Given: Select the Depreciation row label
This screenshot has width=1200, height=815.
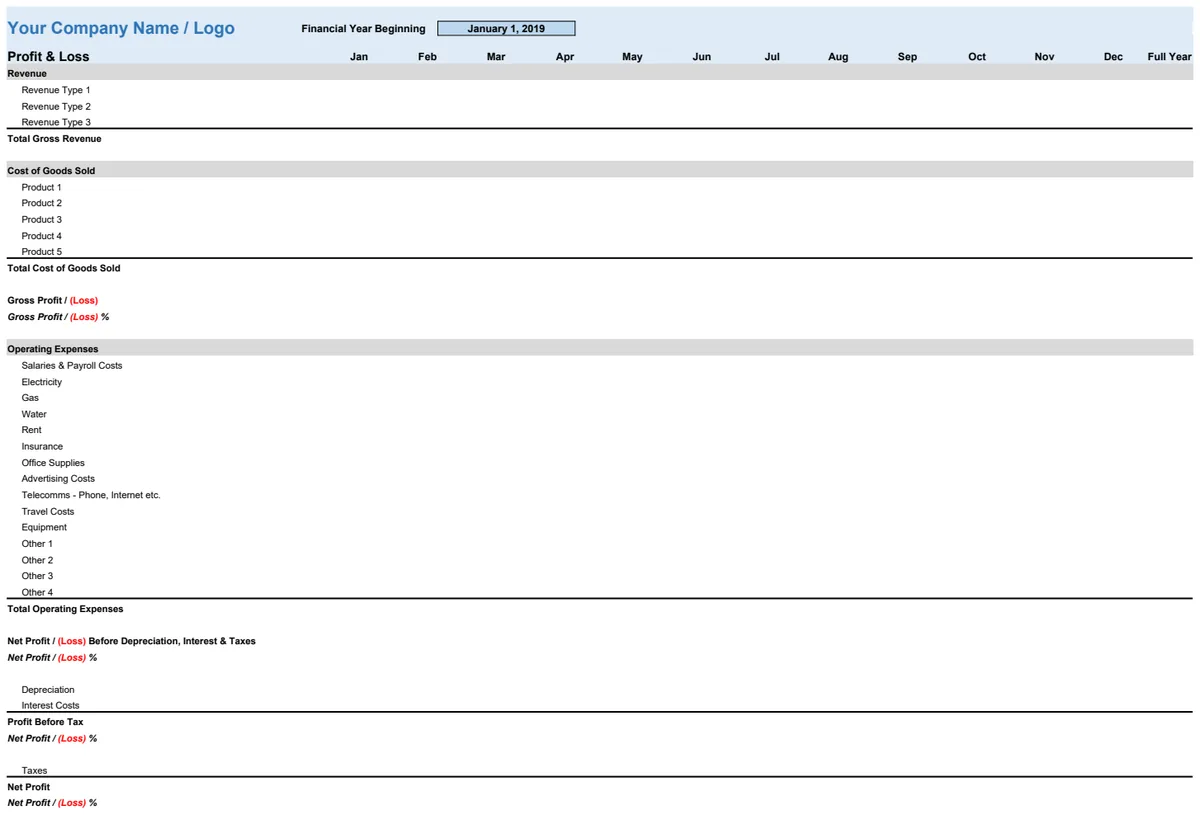Looking at the screenshot, I should [x=48, y=690].
